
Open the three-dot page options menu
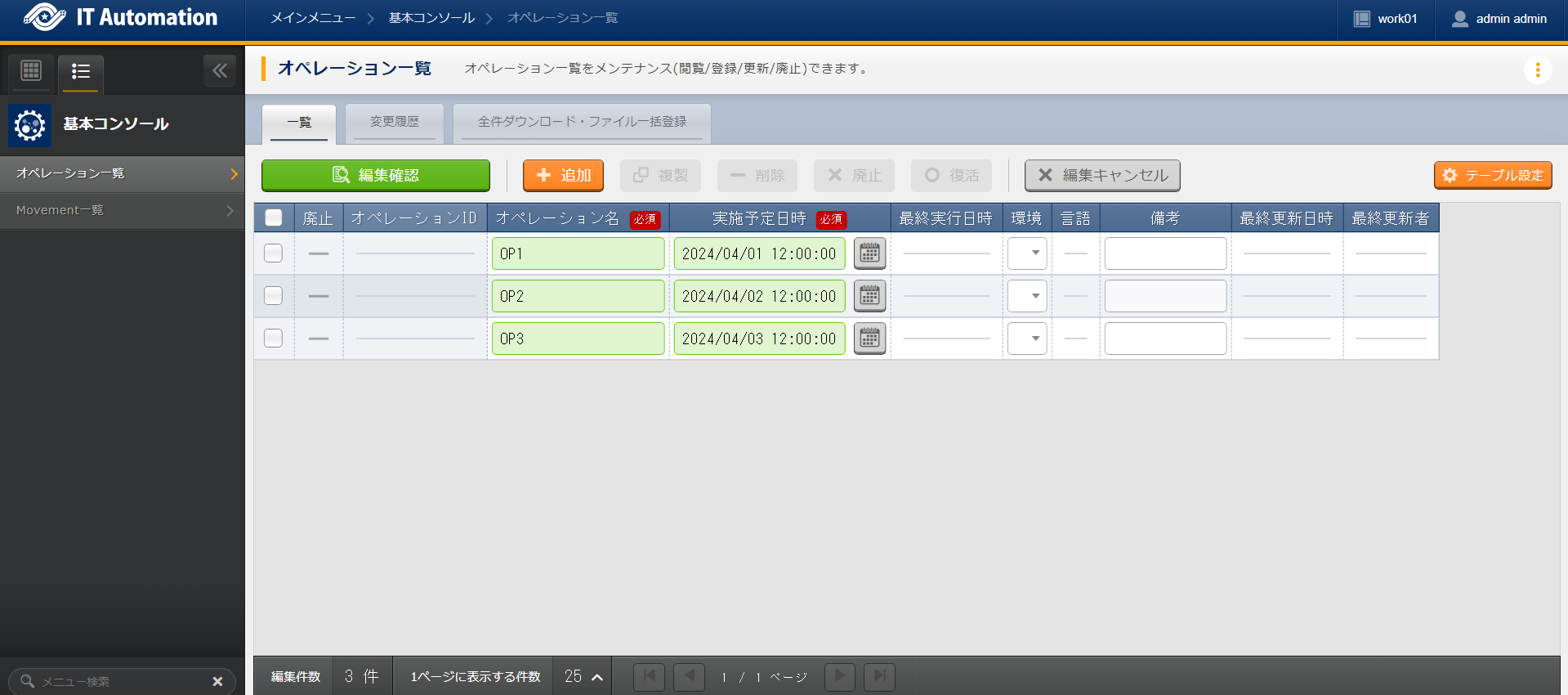pyautogui.click(x=1537, y=70)
